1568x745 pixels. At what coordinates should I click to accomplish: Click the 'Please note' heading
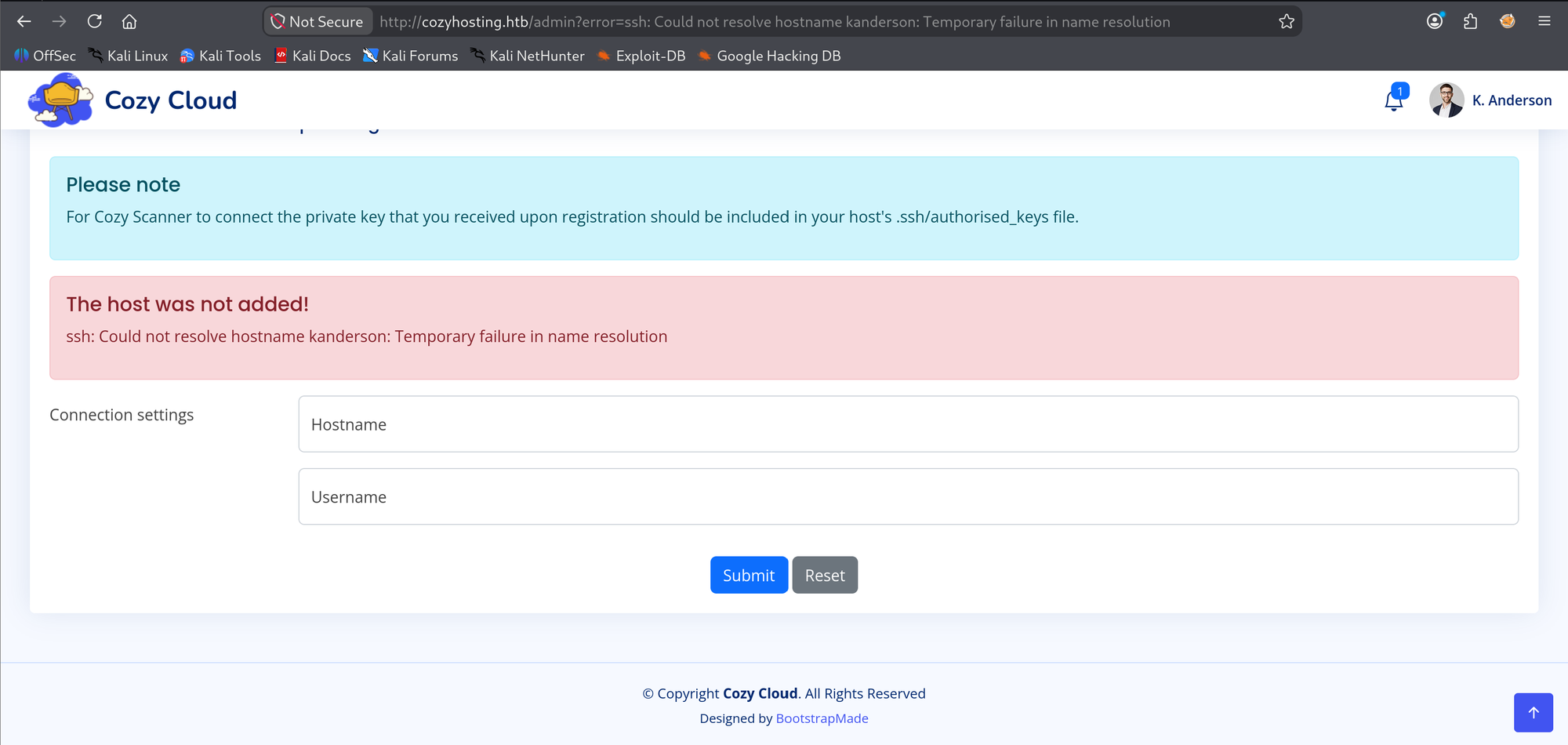(123, 185)
